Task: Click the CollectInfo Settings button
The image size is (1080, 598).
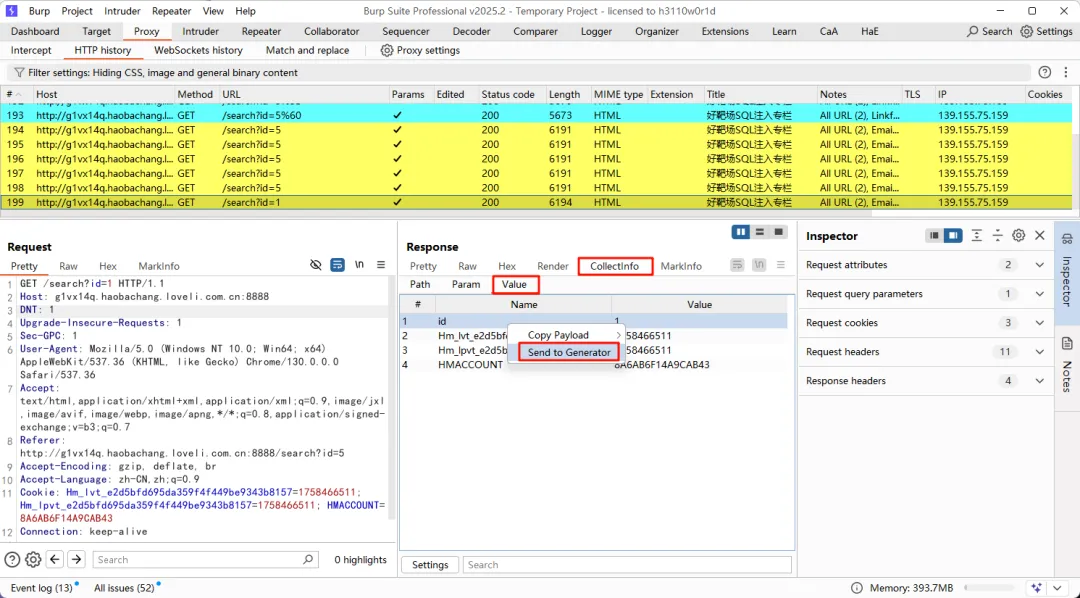Action: (430, 565)
